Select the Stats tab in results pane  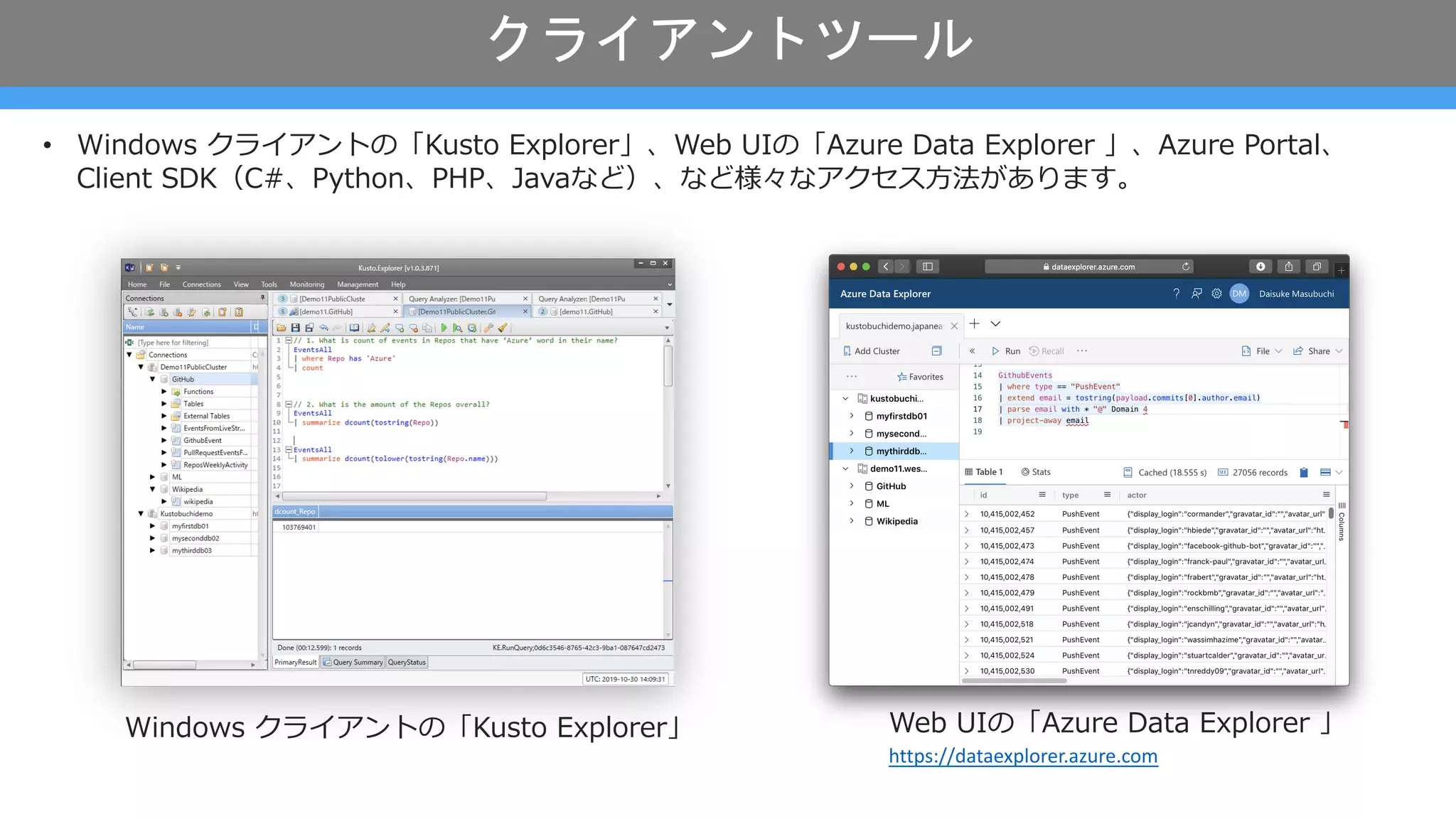(x=1036, y=472)
